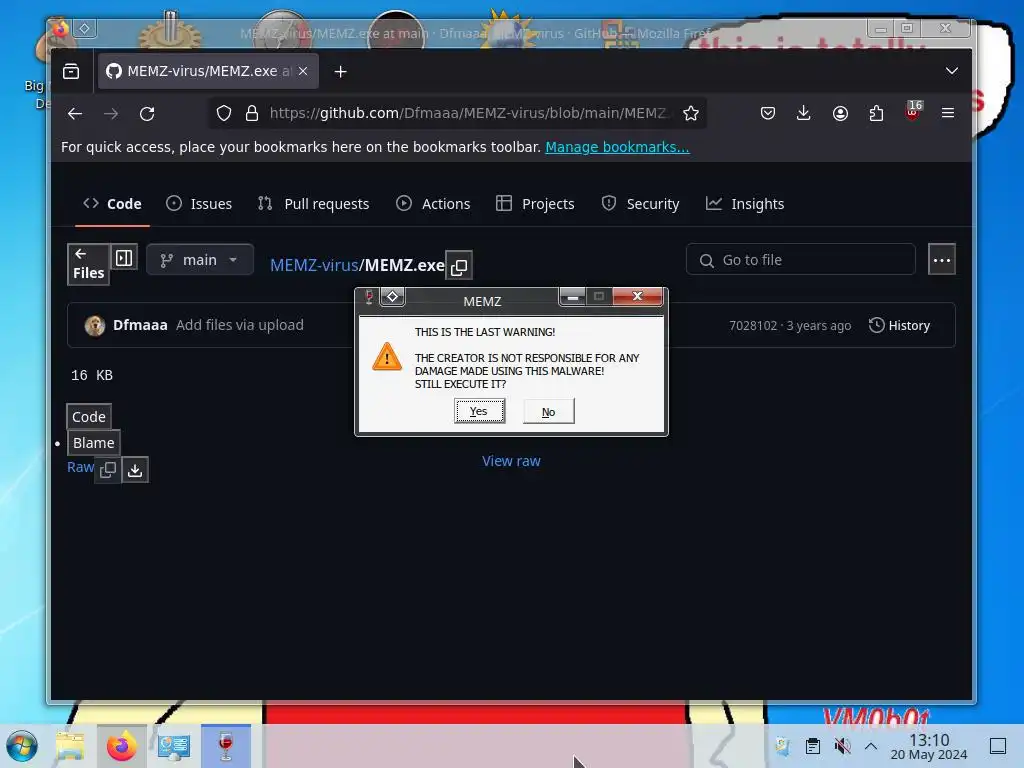This screenshot has width=1024, height=768.
Task: Open the Actions tab
Action: 433,204
